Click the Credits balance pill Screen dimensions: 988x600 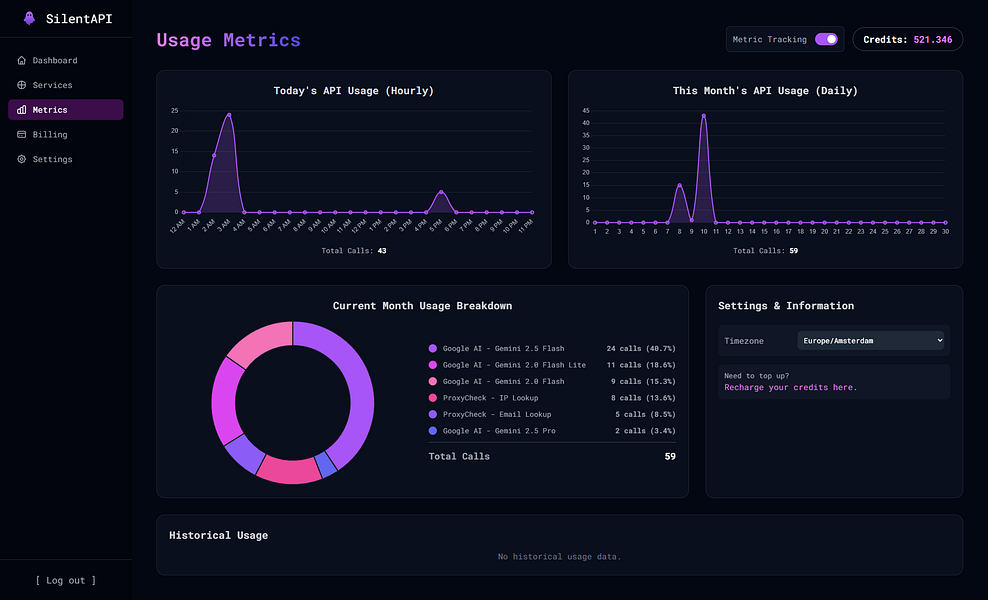tap(907, 39)
